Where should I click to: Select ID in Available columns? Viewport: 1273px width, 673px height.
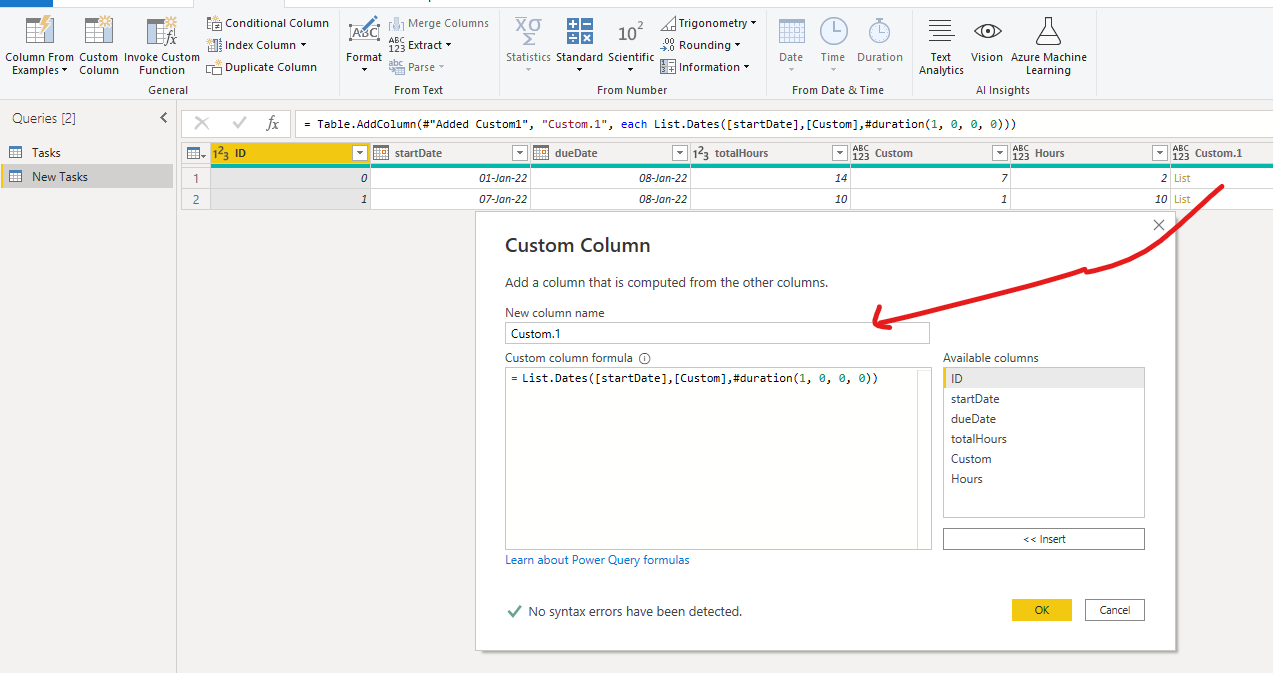[1043, 378]
